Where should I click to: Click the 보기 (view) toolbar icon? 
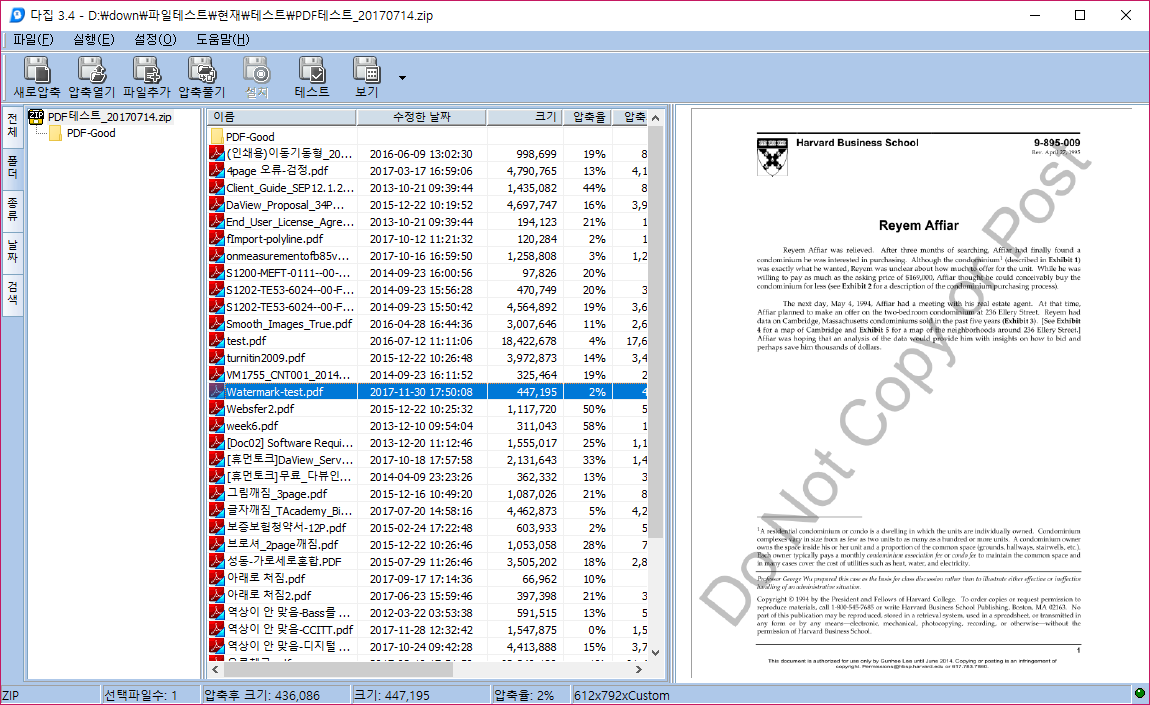click(x=367, y=76)
